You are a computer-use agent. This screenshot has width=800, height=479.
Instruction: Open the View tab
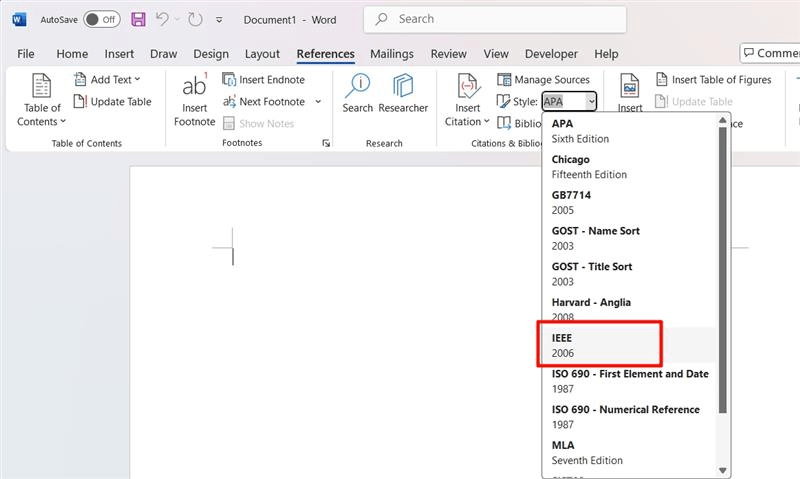point(496,54)
